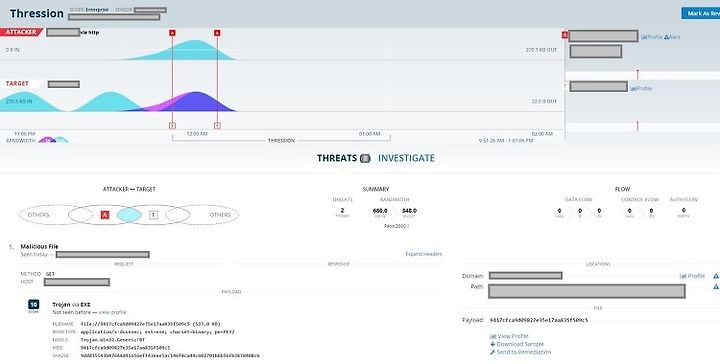The width and height of the screenshot is (720, 364).
Task: Click the bandwidth overview mini chart
Action: point(53,140)
